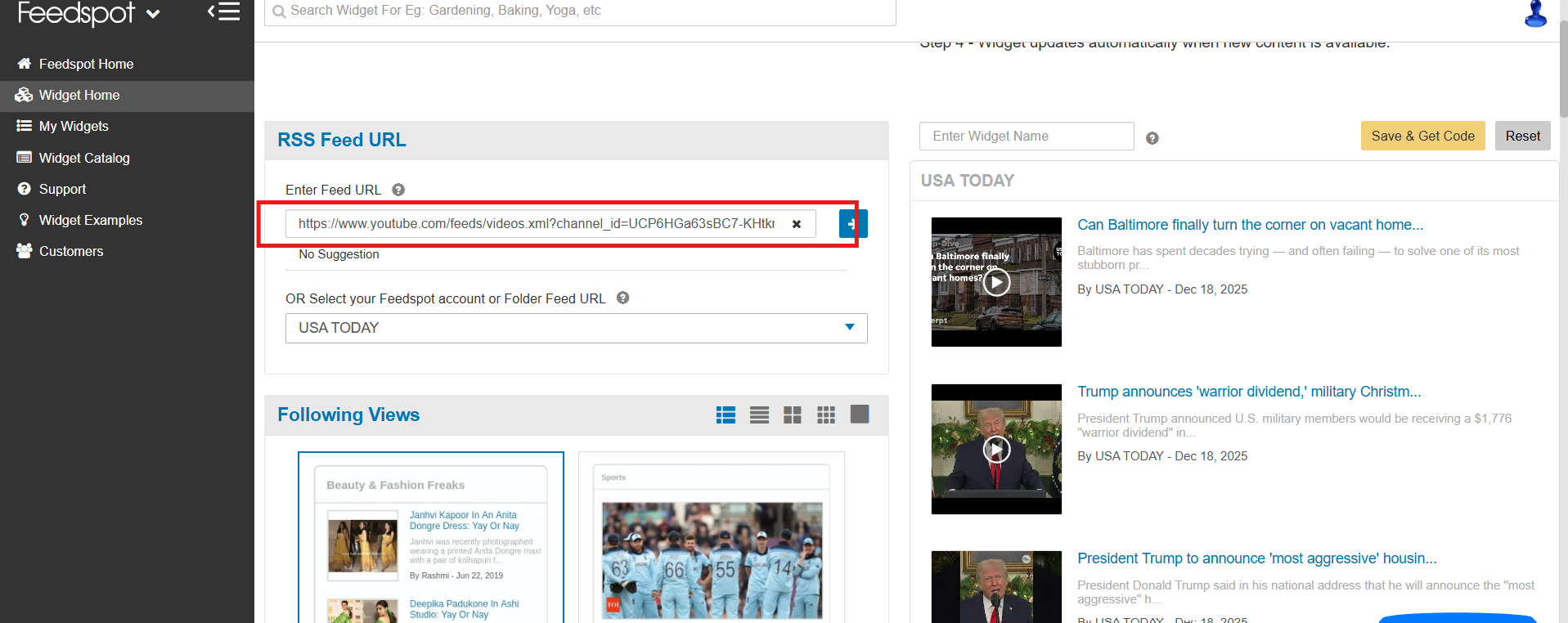Open the Feedspot logo dropdown chevron
Viewport: 1568px width, 623px height.
(152, 14)
